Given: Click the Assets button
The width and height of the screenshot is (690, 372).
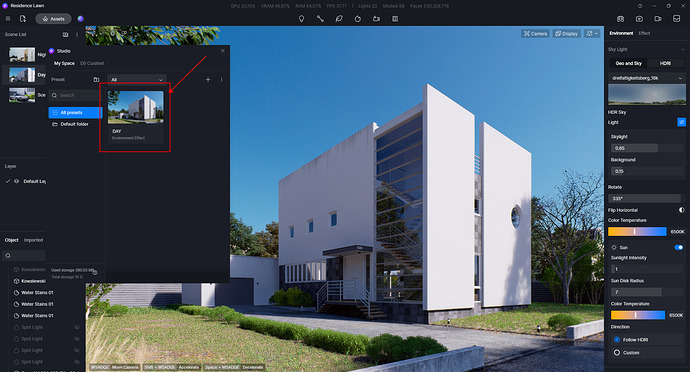Looking at the screenshot, I should click(53, 19).
